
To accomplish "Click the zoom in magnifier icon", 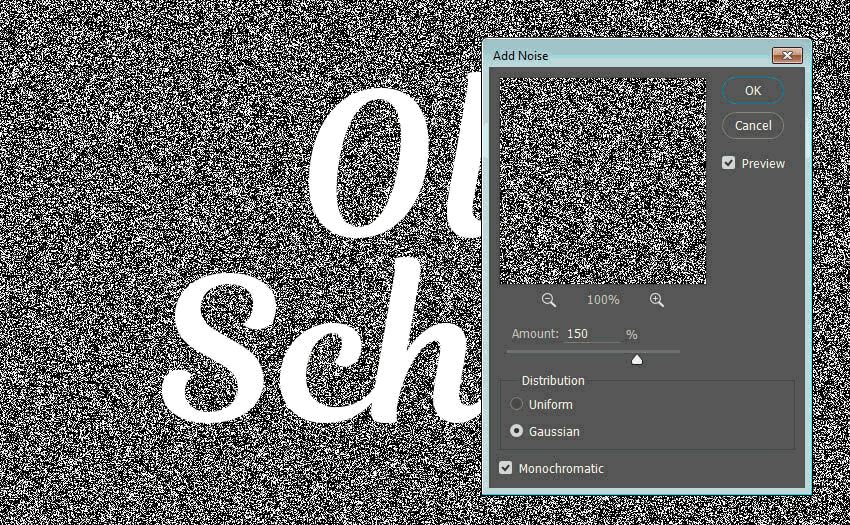I will tap(656, 300).
